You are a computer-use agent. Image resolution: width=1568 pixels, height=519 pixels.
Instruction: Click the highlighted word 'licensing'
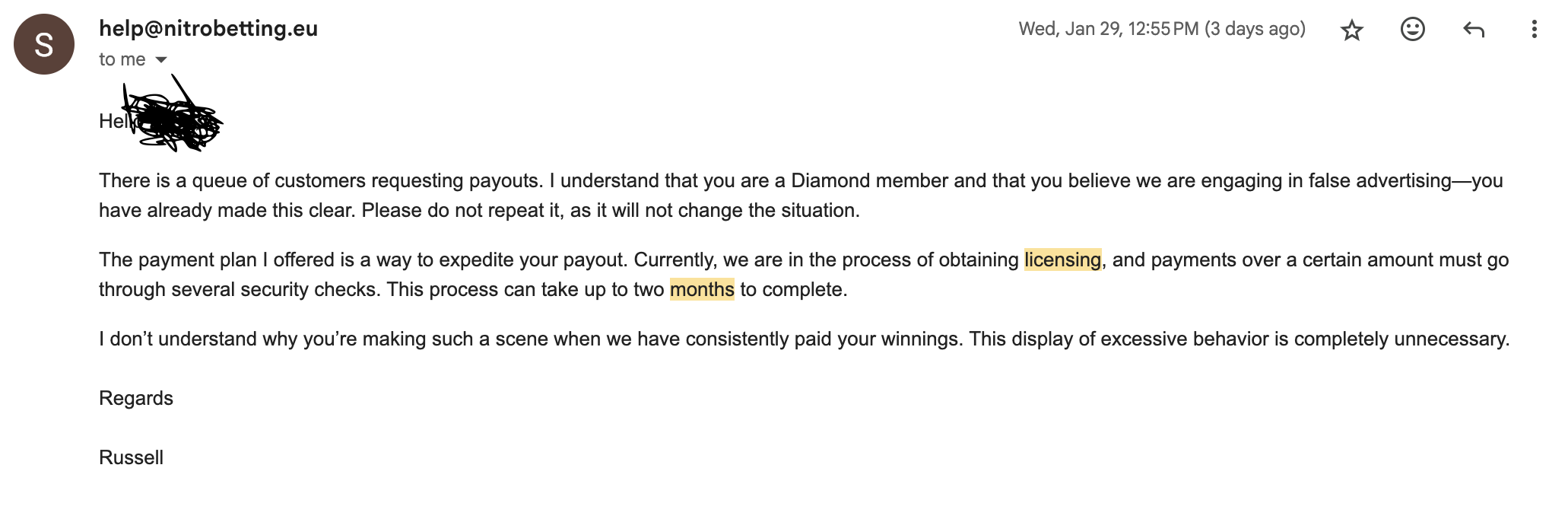1062,259
